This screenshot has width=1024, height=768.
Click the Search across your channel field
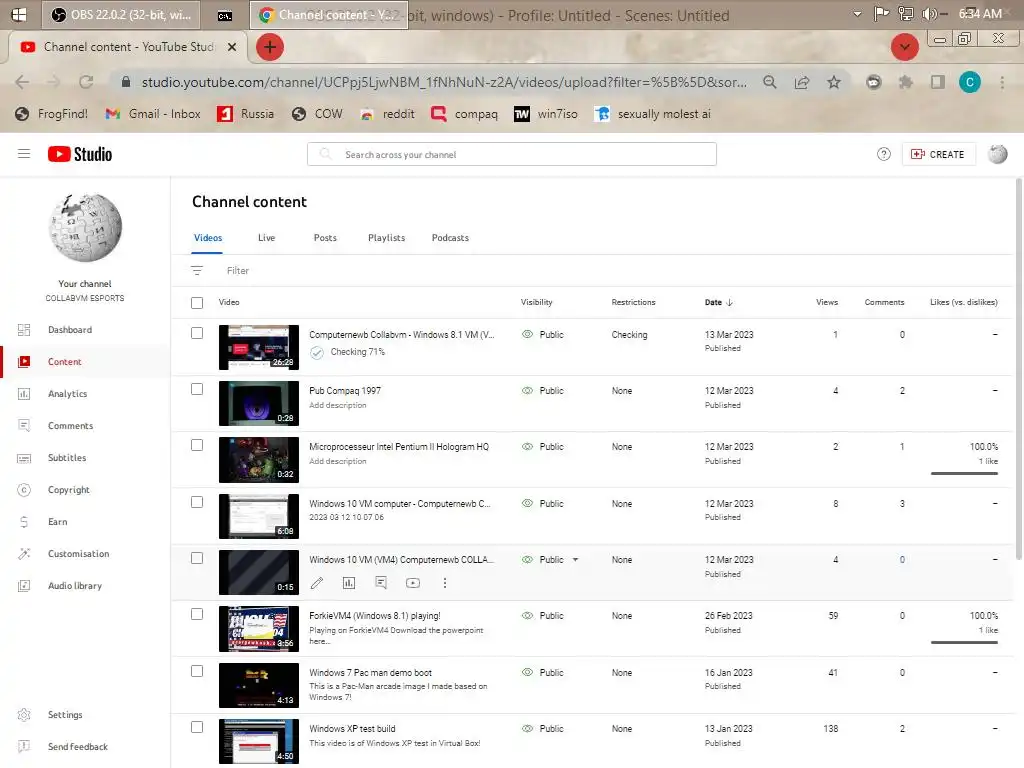pyautogui.click(x=511, y=154)
